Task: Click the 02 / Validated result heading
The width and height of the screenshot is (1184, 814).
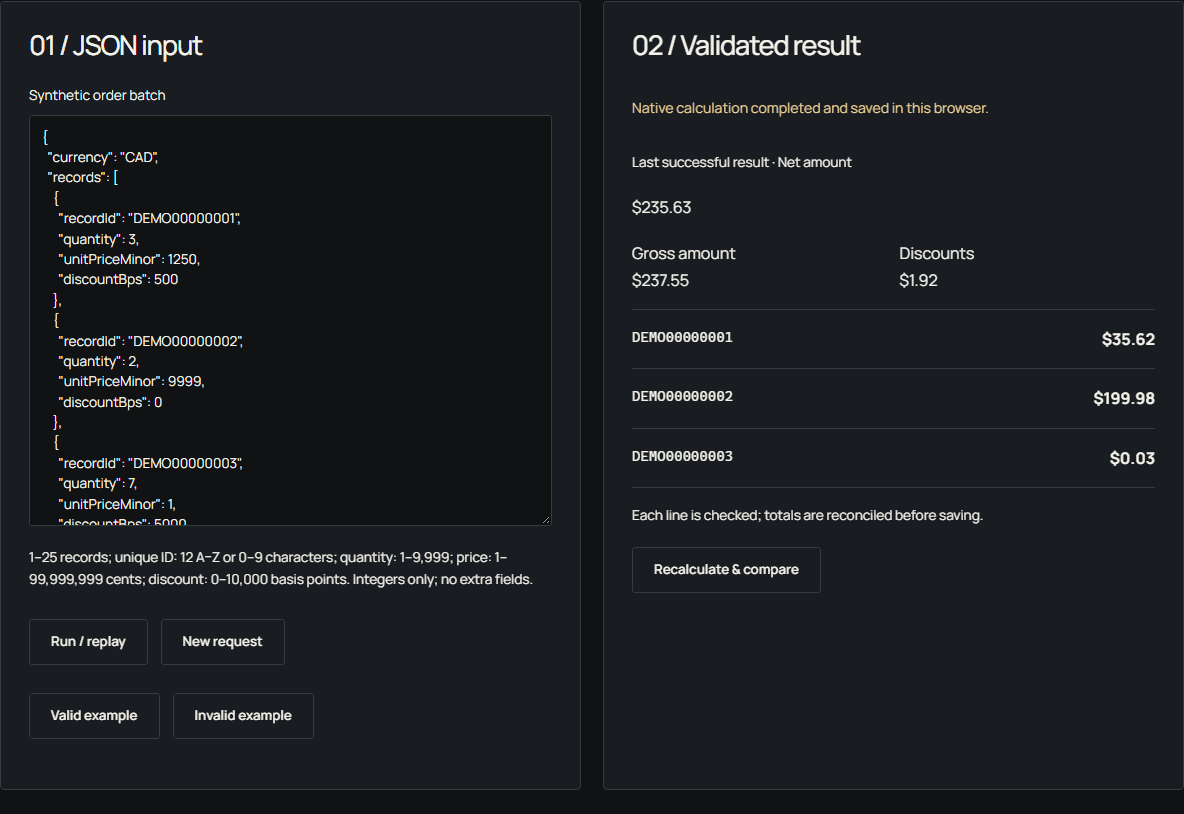Action: pos(746,46)
